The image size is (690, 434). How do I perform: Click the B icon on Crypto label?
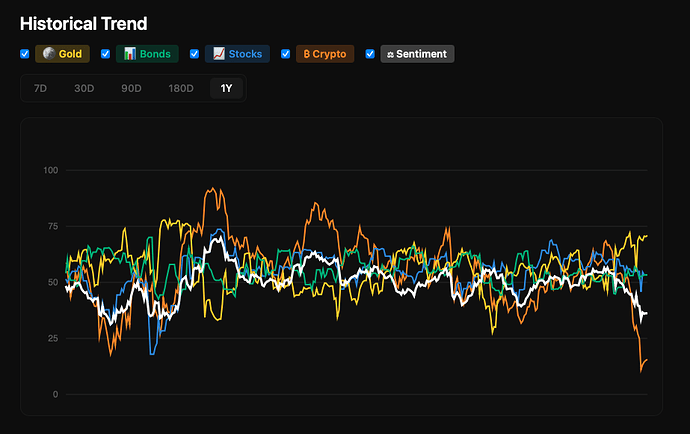305,54
